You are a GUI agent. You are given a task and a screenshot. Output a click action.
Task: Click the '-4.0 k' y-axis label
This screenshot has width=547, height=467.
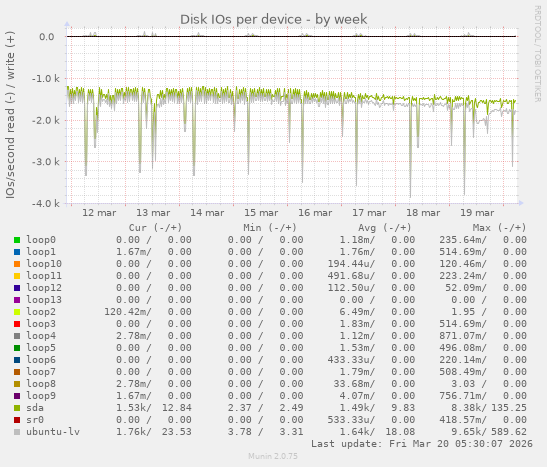coord(46,203)
